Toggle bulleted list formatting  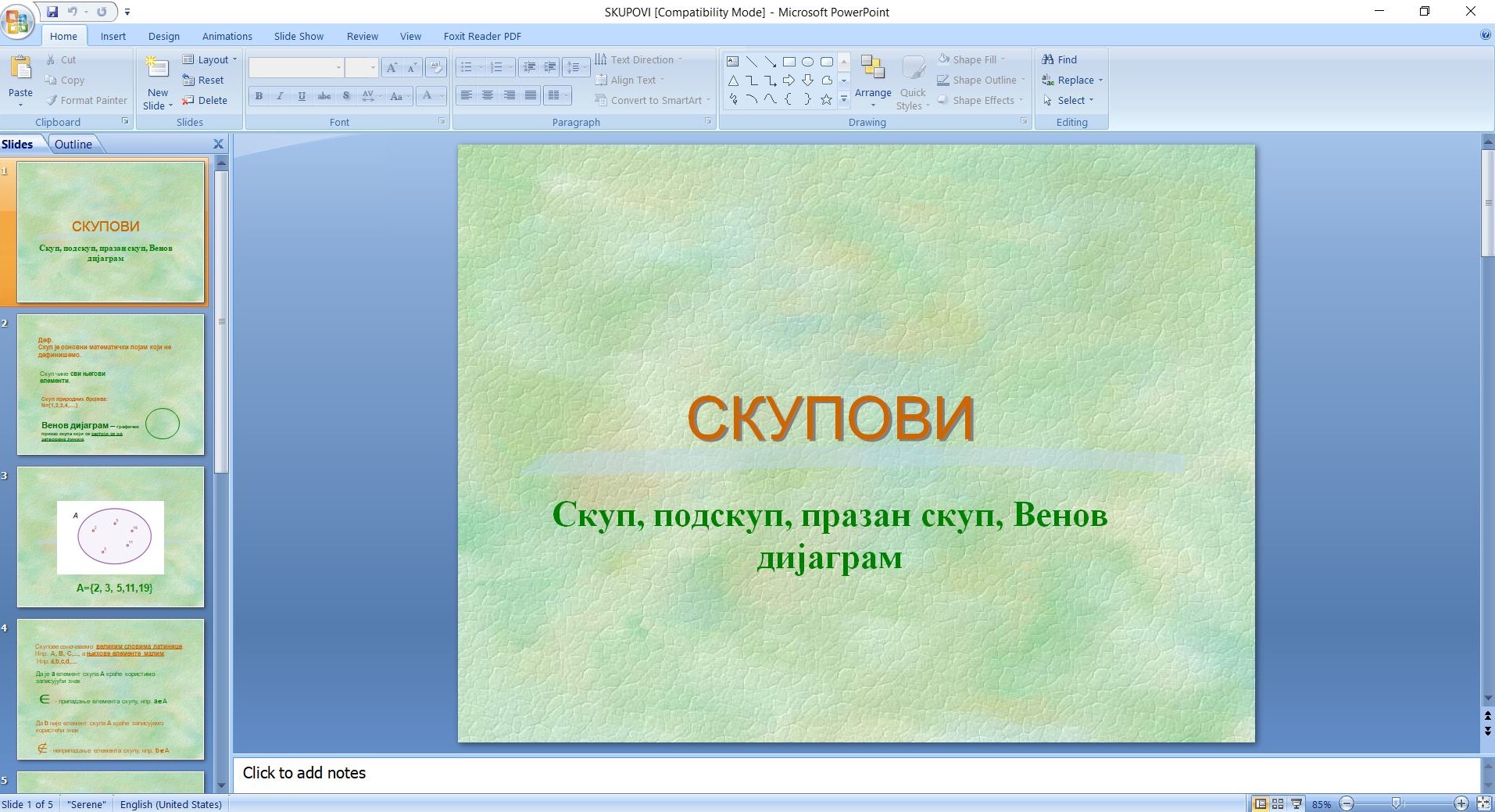pos(467,66)
